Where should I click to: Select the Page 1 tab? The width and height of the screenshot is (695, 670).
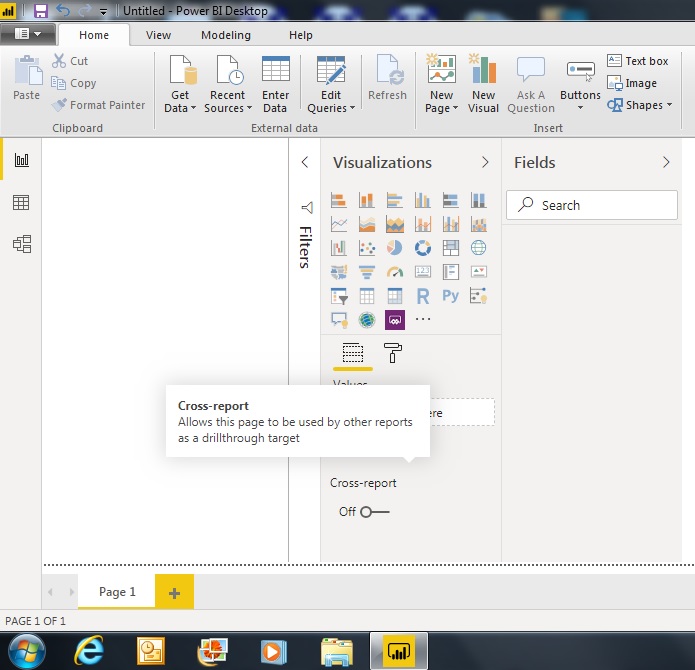tap(117, 592)
